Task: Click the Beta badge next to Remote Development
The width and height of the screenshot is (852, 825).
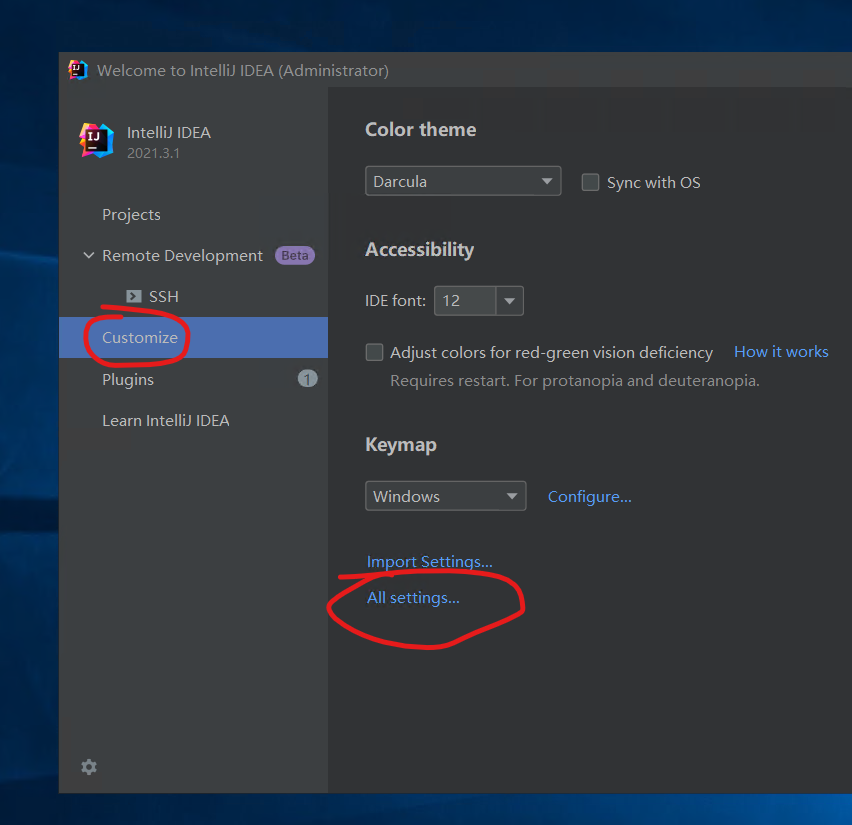Action: (295, 255)
